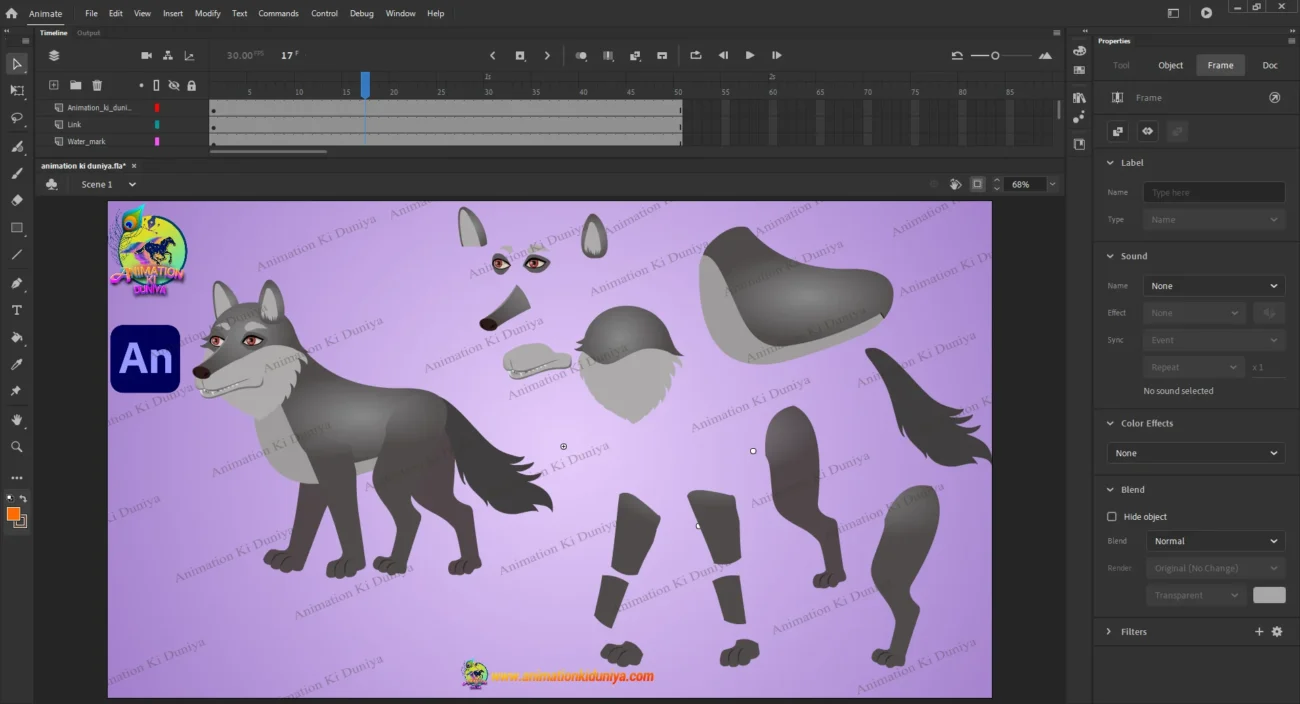This screenshot has width=1300, height=704.
Task: Switch to the Object properties tab
Action: (x=1170, y=65)
